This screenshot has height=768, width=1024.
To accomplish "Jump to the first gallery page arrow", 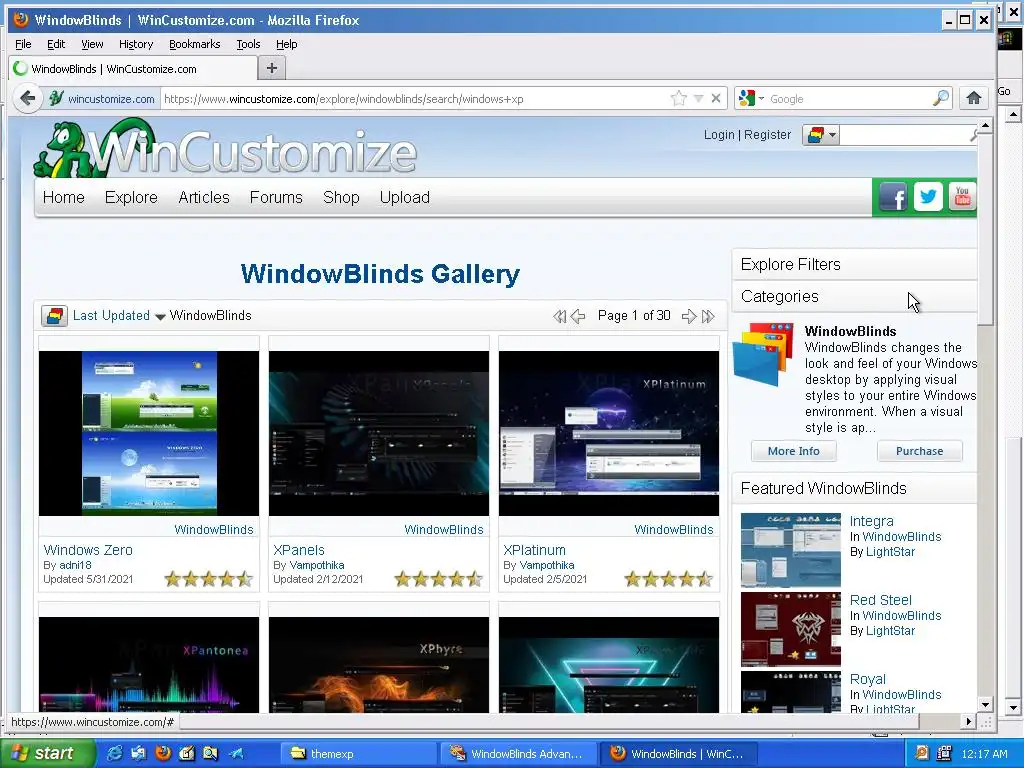I will (559, 317).
